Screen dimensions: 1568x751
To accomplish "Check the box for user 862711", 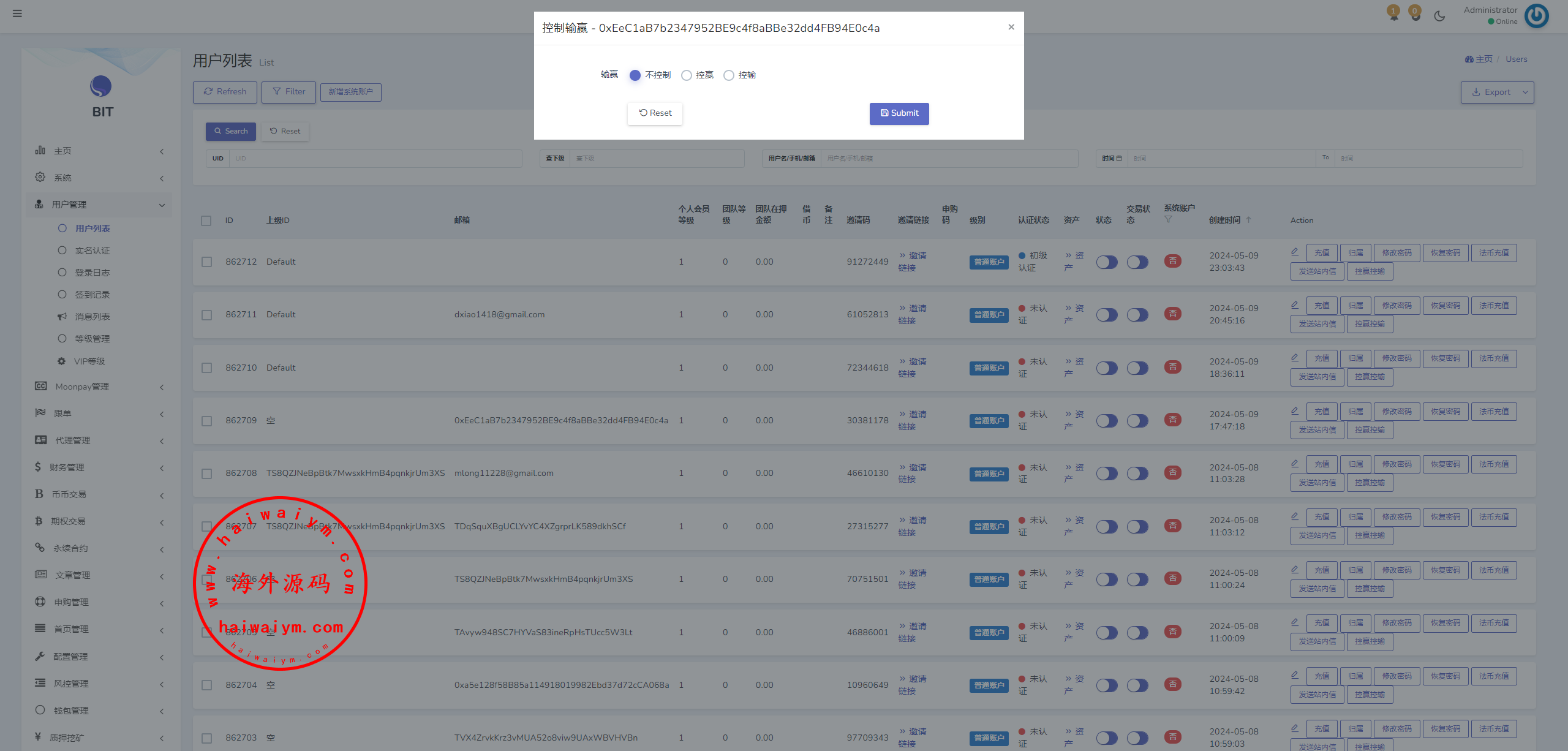I will (x=206, y=315).
